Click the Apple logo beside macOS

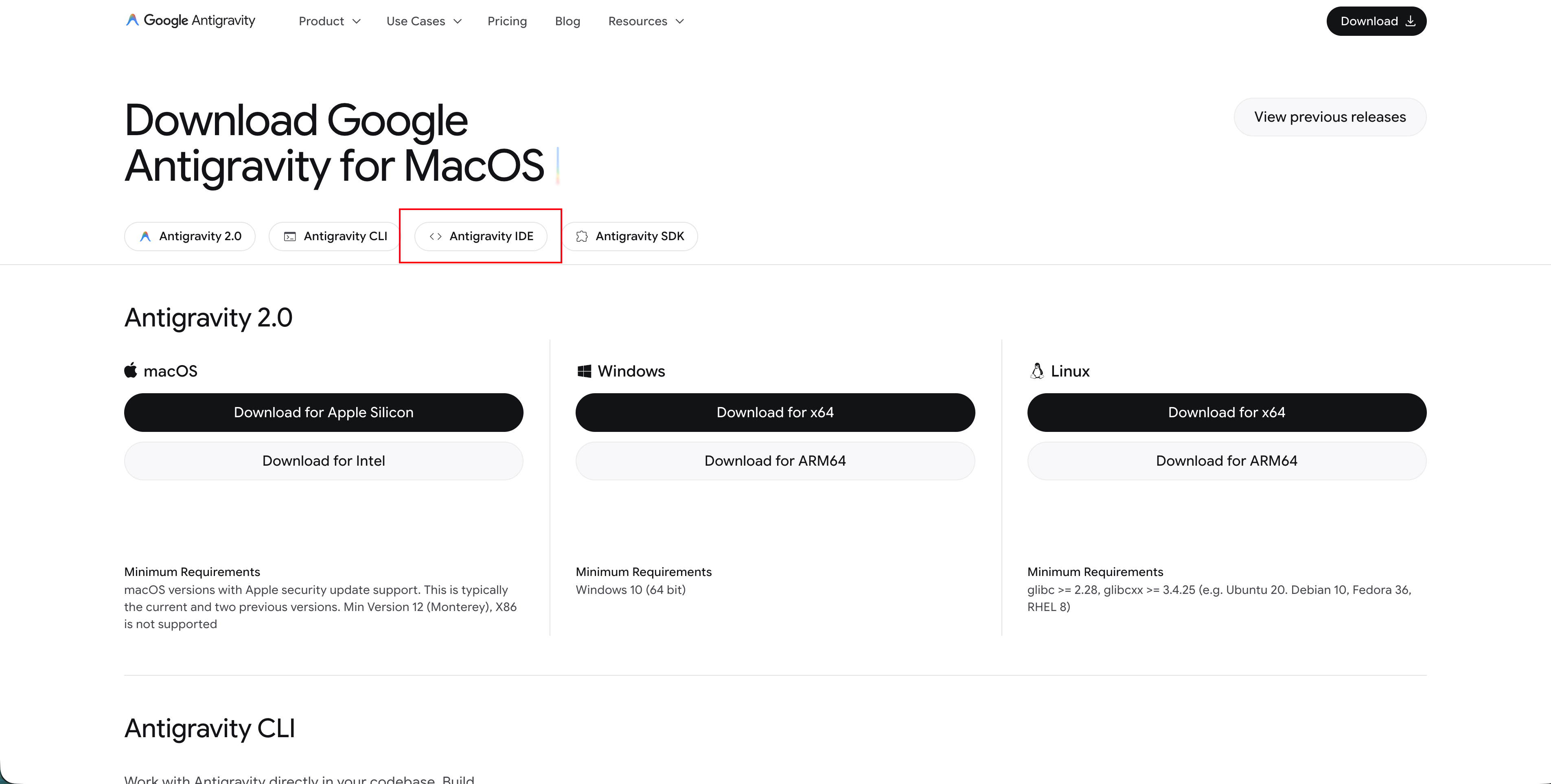(131, 370)
